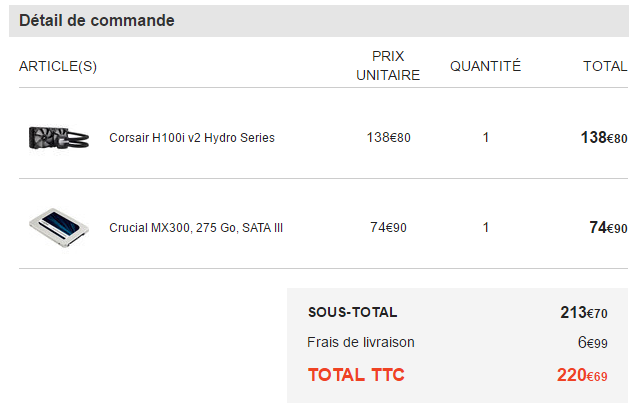630x411 pixels.
Task: Select the QUANTITÉ column header
Action: [485, 66]
